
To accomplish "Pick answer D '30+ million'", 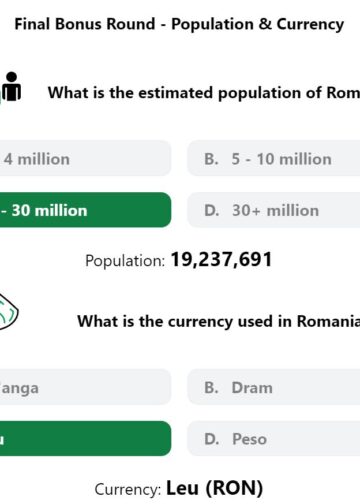I will pos(274,210).
